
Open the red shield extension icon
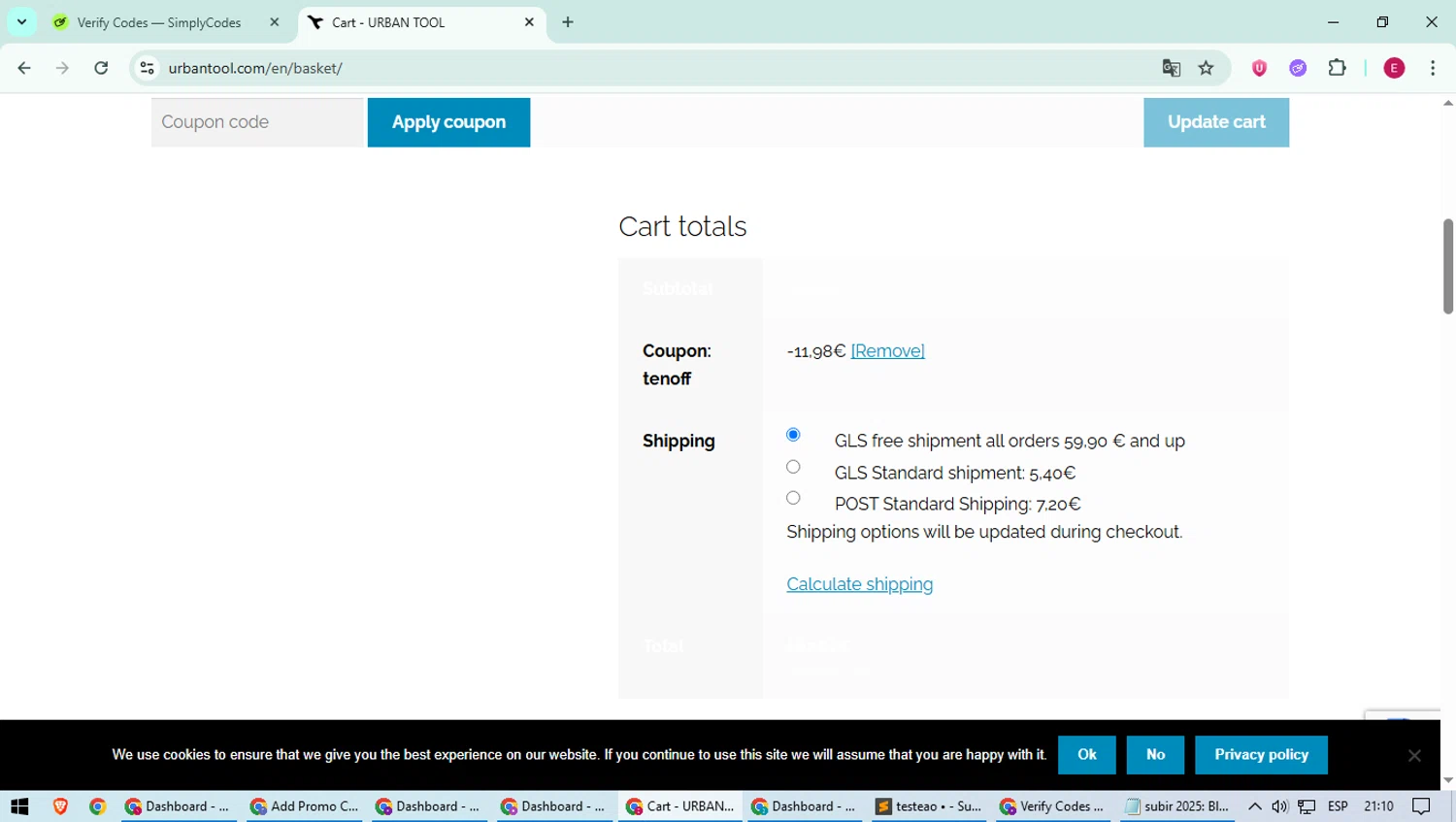[x=1259, y=68]
